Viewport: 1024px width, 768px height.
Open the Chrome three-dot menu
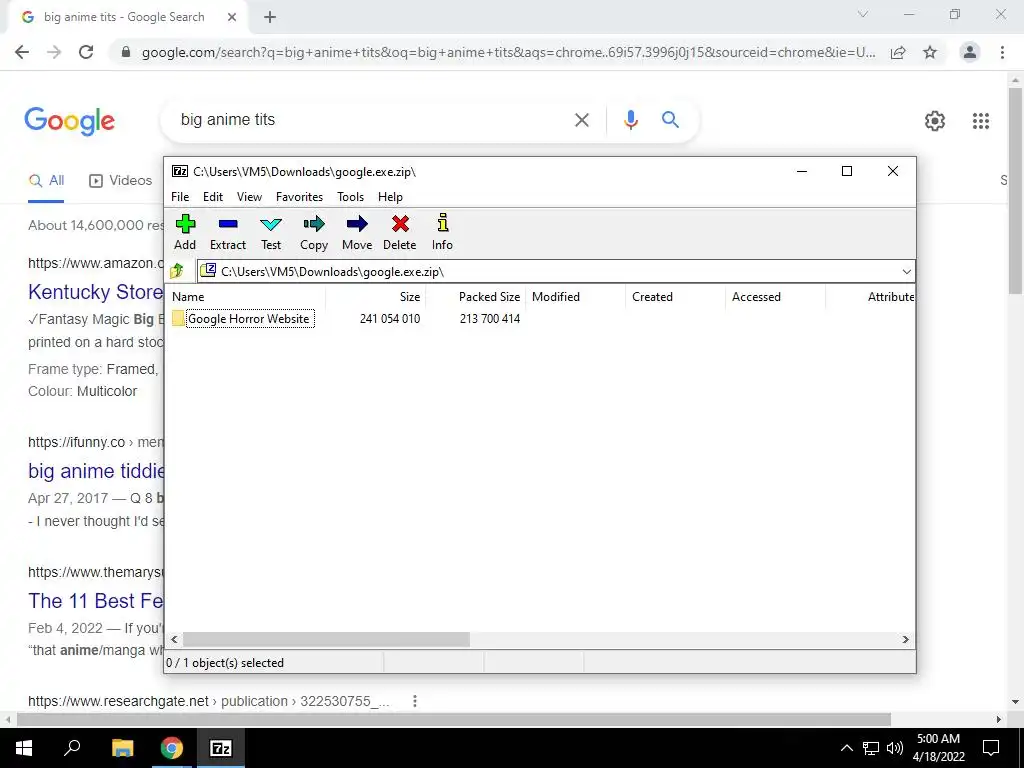tap(1002, 52)
